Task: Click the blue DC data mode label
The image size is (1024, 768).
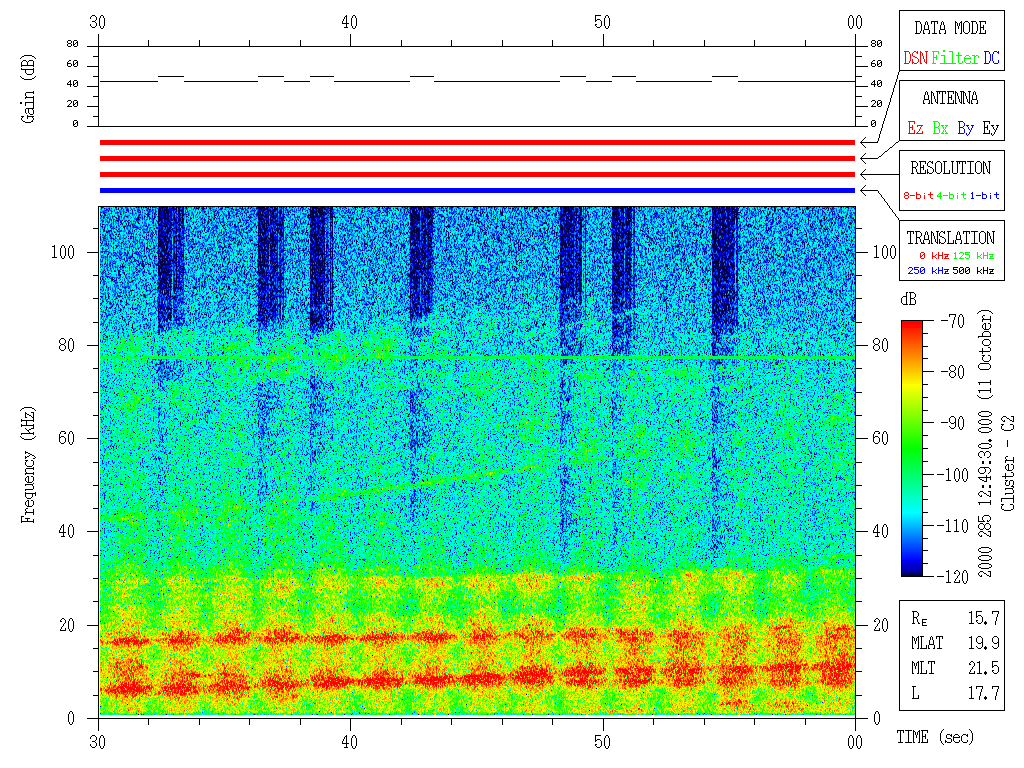Action: [991, 59]
